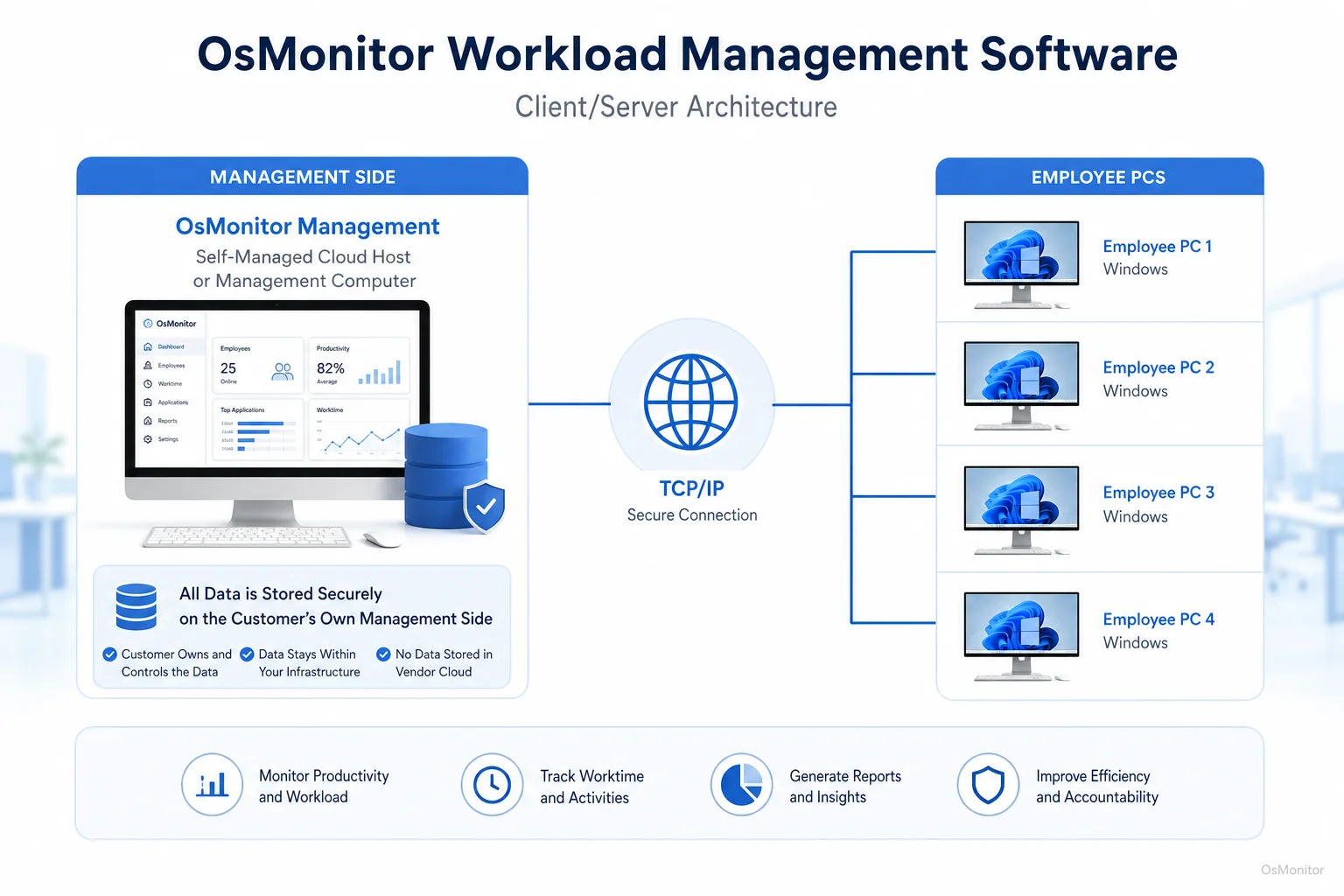
Task: Click the blue shield checkmark on database cylinder
Action: (x=485, y=507)
